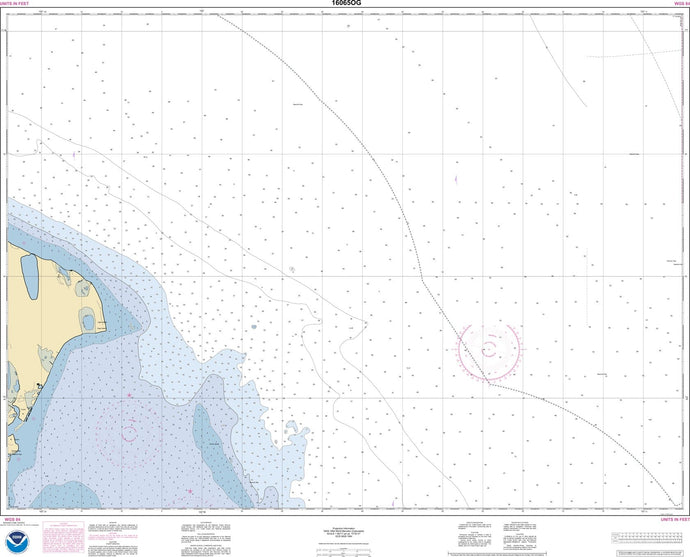Click the compass rose in shallow blue water
690x557 pixels.
tap(129, 433)
